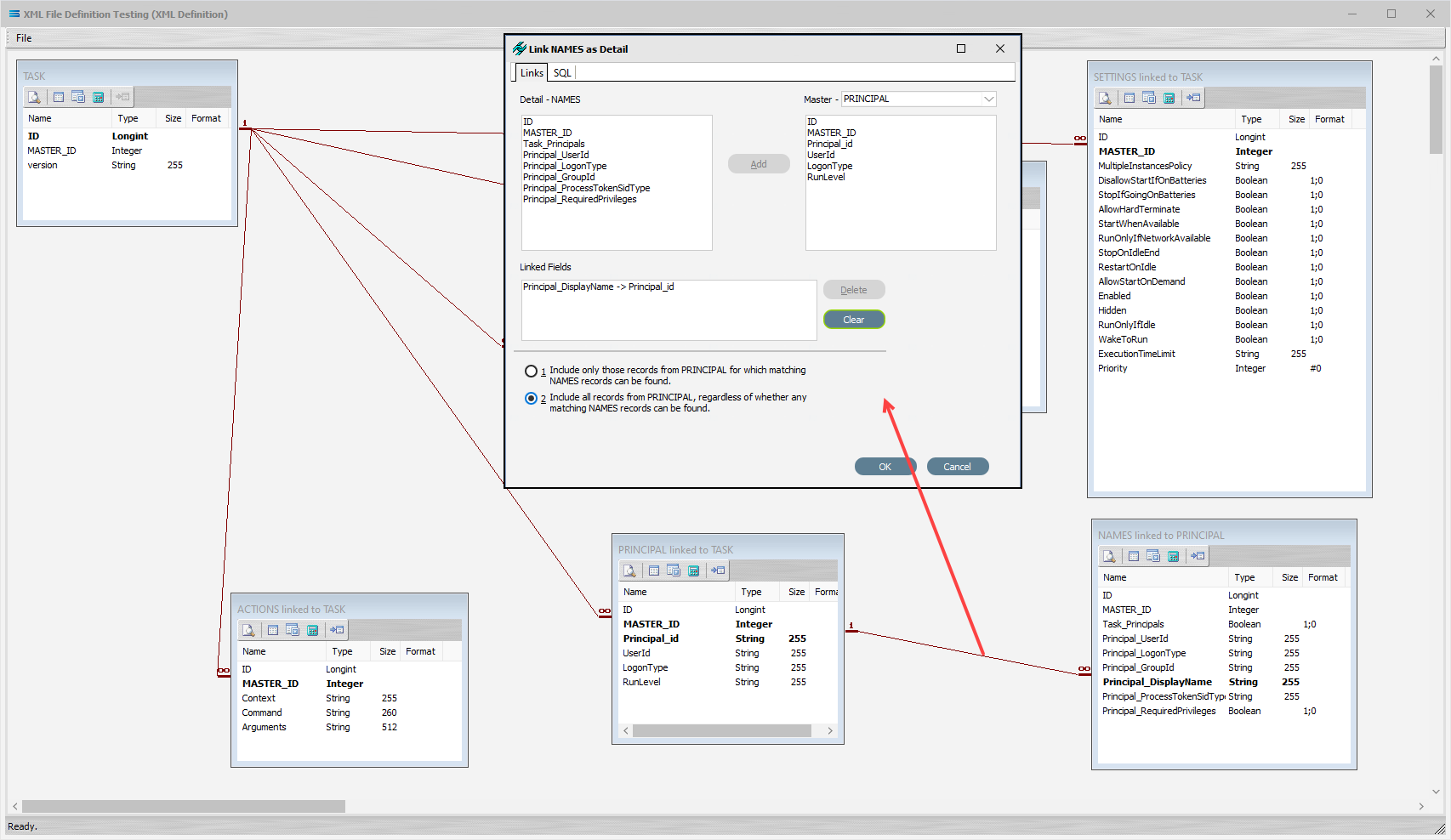Image resolution: width=1451 pixels, height=840 pixels.
Task: Click the main window vertical scrollbar thumb
Action: point(1436,110)
